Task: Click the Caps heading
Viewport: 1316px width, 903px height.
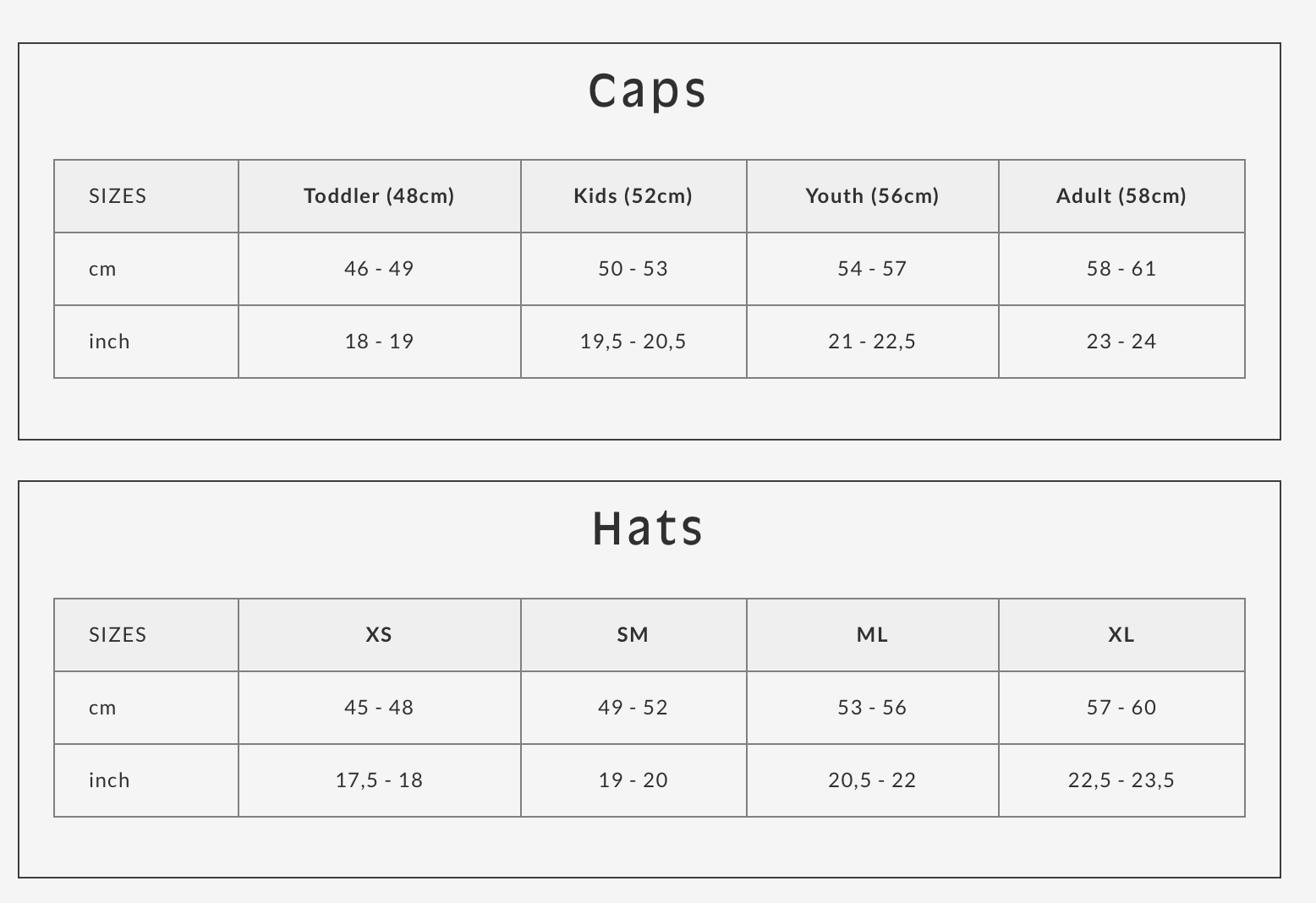Action: click(648, 90)
